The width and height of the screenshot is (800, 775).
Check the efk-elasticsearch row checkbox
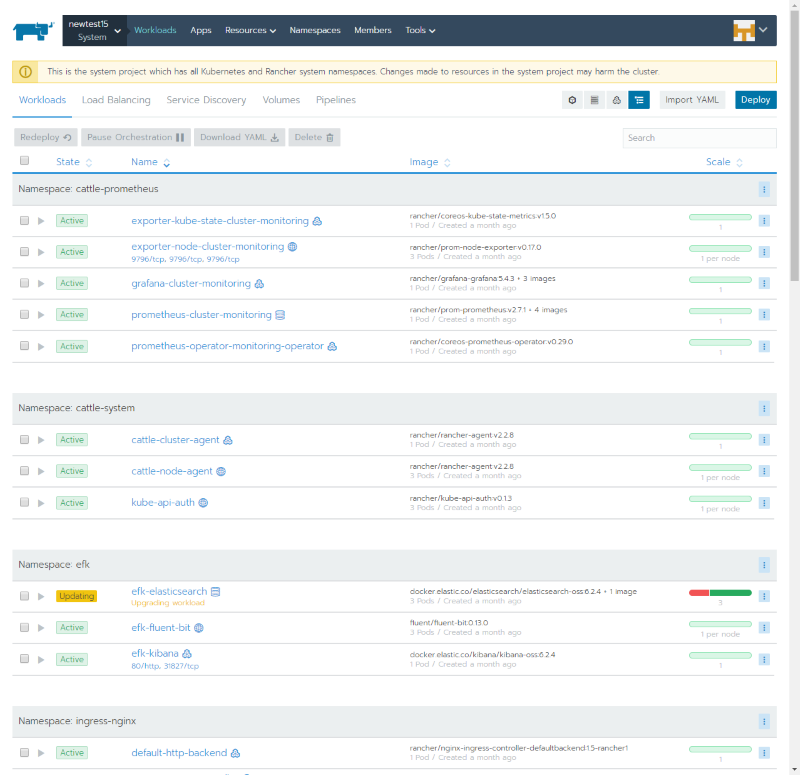point(24,596)
